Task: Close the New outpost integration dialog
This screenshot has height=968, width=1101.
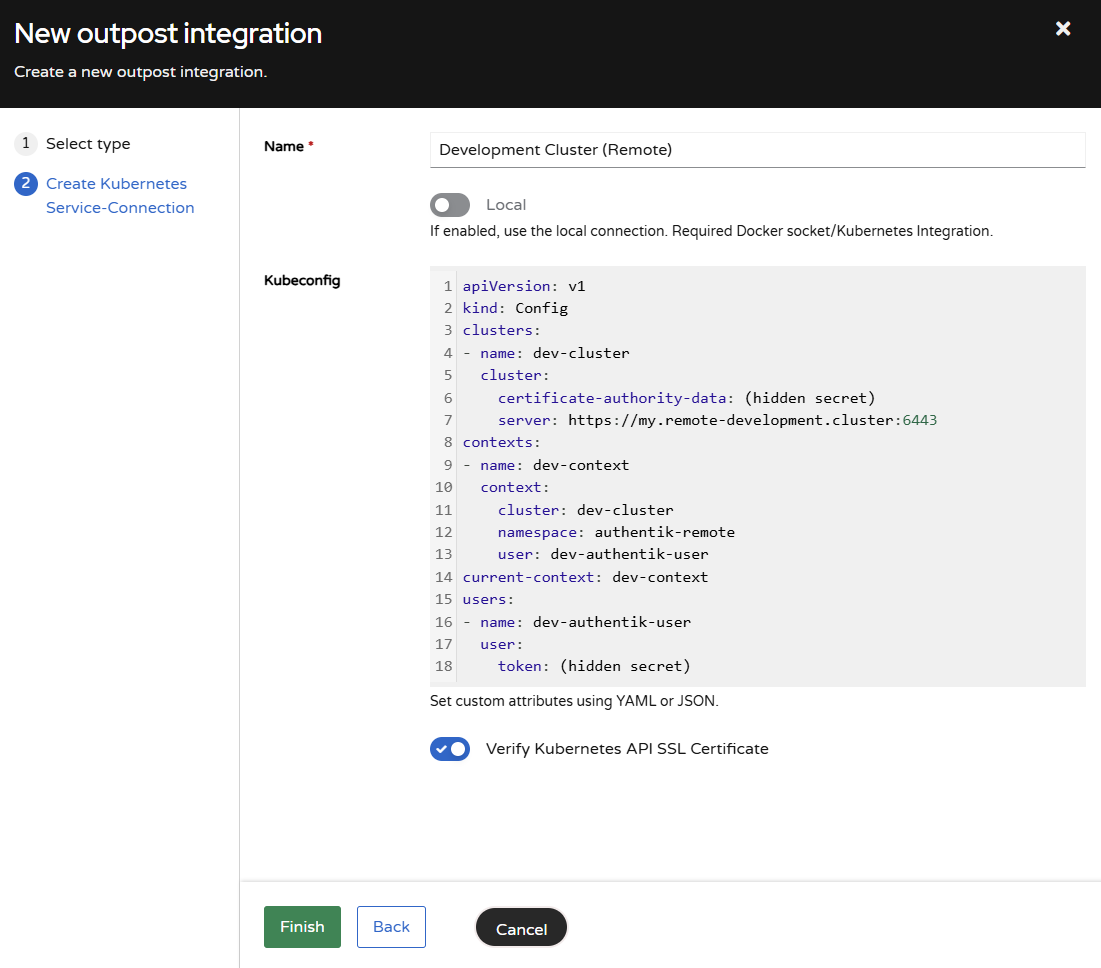Action: pos(1063,29)
